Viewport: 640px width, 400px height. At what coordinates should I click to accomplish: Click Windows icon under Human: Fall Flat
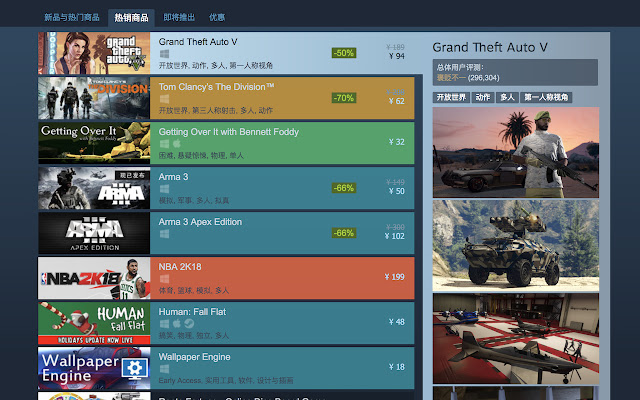(x=164, y=324)
